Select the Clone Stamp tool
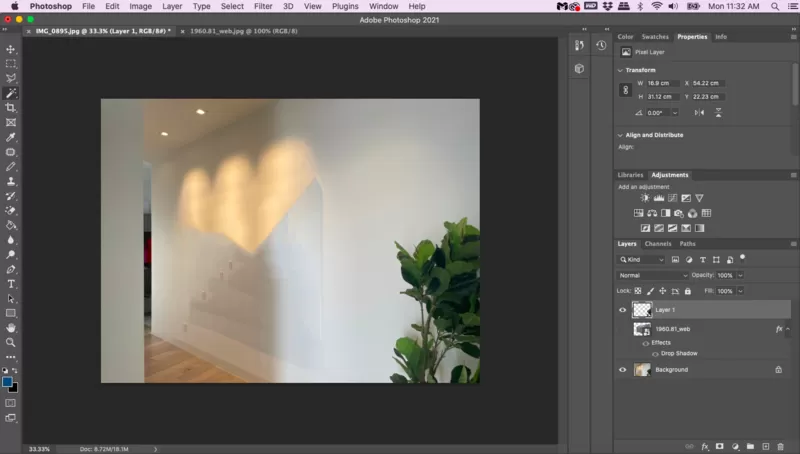 tap(11, 181)
